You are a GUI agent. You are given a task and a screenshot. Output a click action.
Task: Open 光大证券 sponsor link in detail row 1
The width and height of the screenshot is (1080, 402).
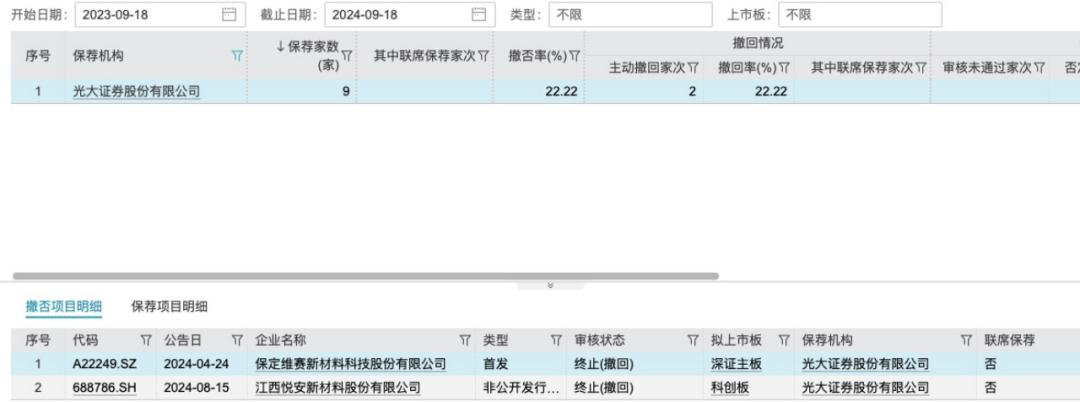[x=866, y=364]
